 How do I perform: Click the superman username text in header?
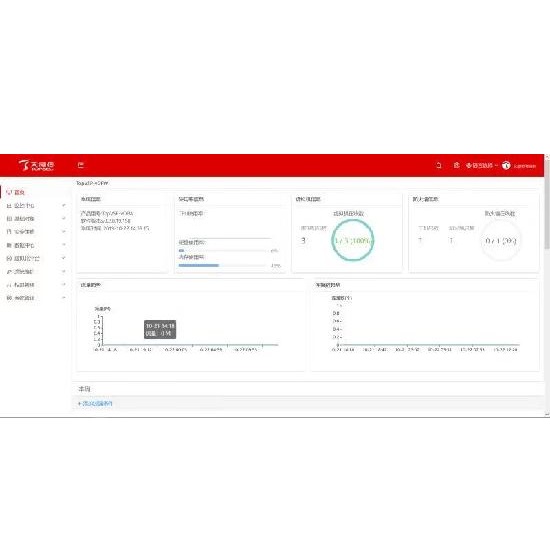[525, 166]
